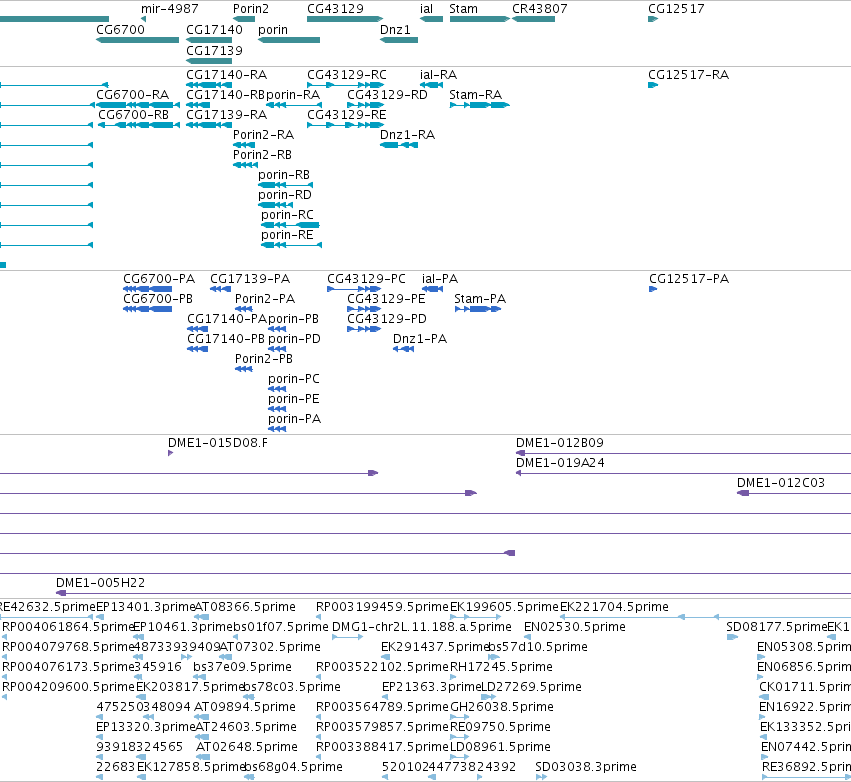Click the CG43129 gene span bar

pos(345,19)
